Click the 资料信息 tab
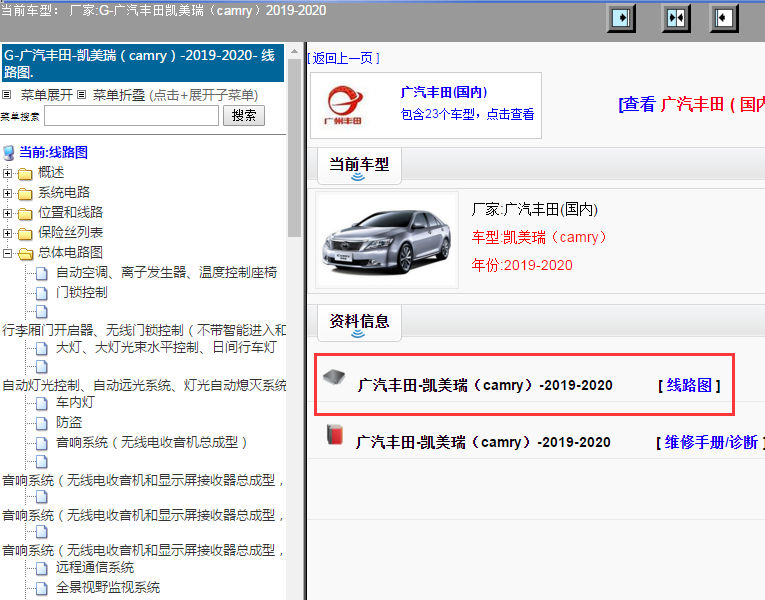 coord(359,322)
